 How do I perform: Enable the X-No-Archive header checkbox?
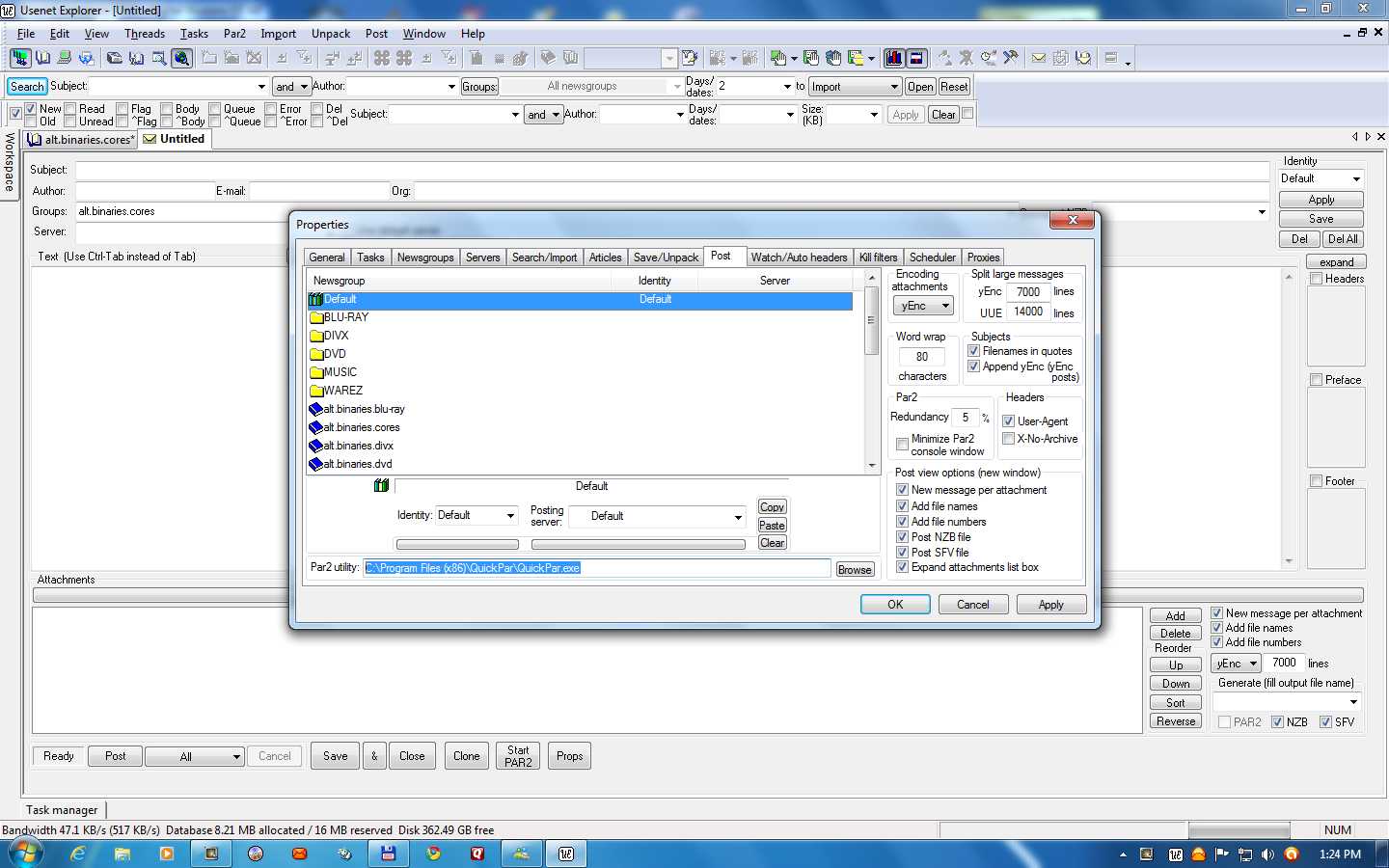pos(1008,439)
